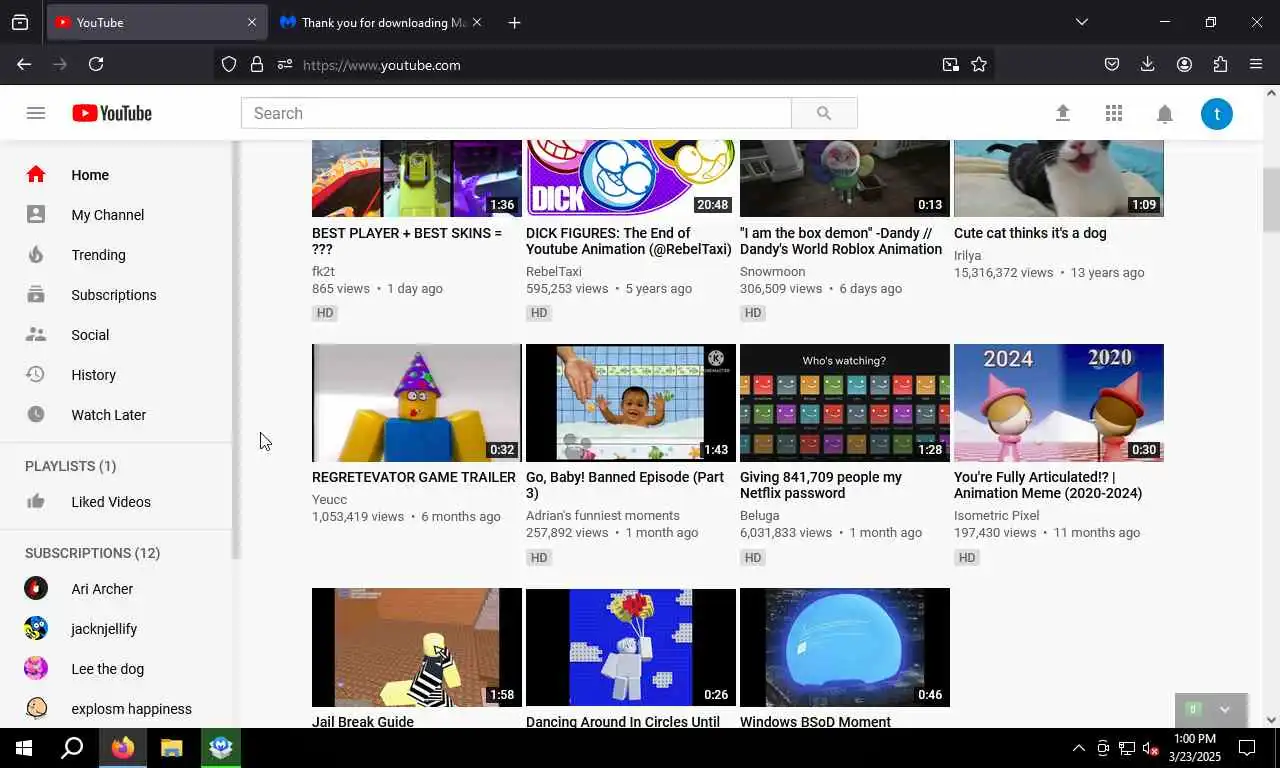Viewport: 1280px width, 768px height.
Task: Reload the page with the refresh button
Action: (x=96, y=64)
